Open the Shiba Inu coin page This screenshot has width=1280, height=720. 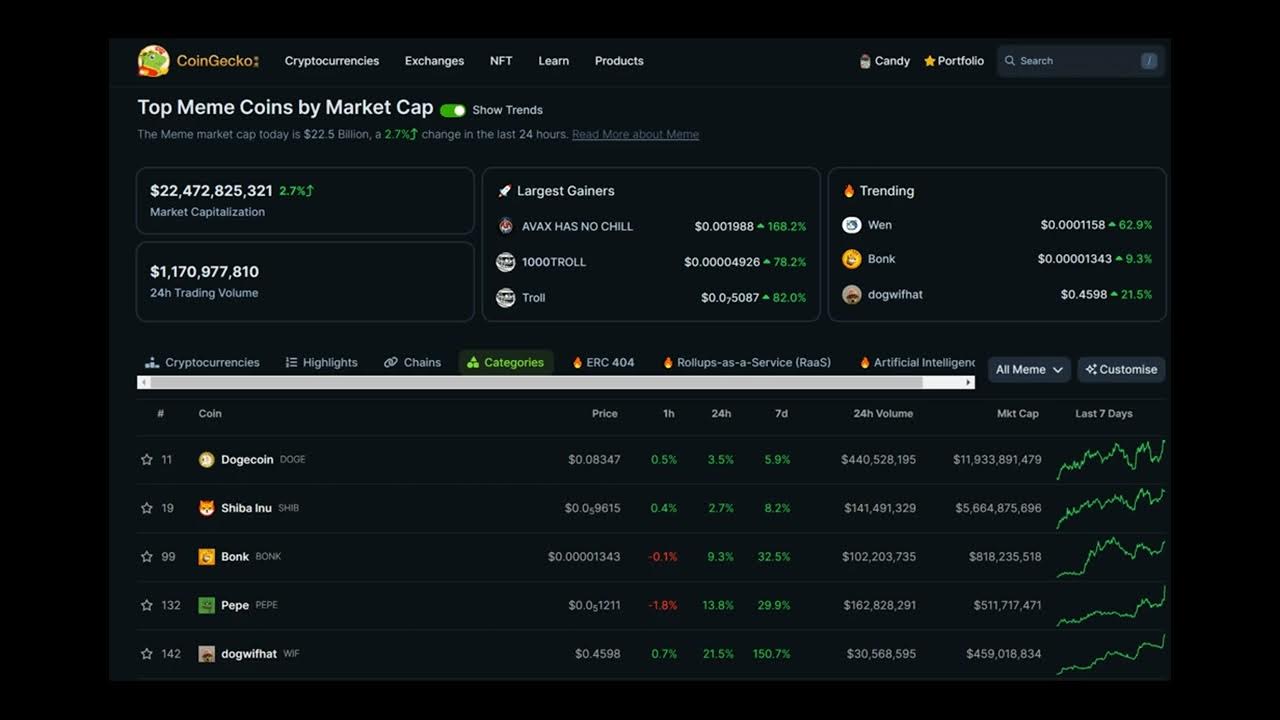246,508
